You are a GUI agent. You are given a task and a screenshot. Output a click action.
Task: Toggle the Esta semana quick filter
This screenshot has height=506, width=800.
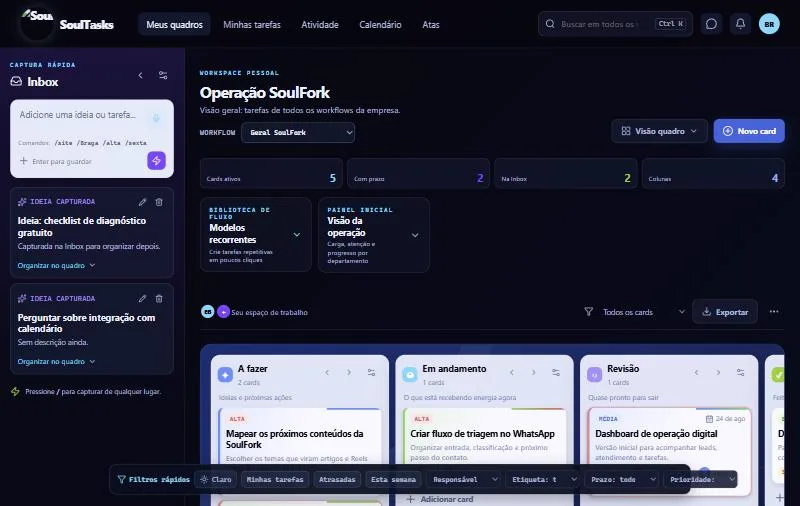click(x=393, y=479)
